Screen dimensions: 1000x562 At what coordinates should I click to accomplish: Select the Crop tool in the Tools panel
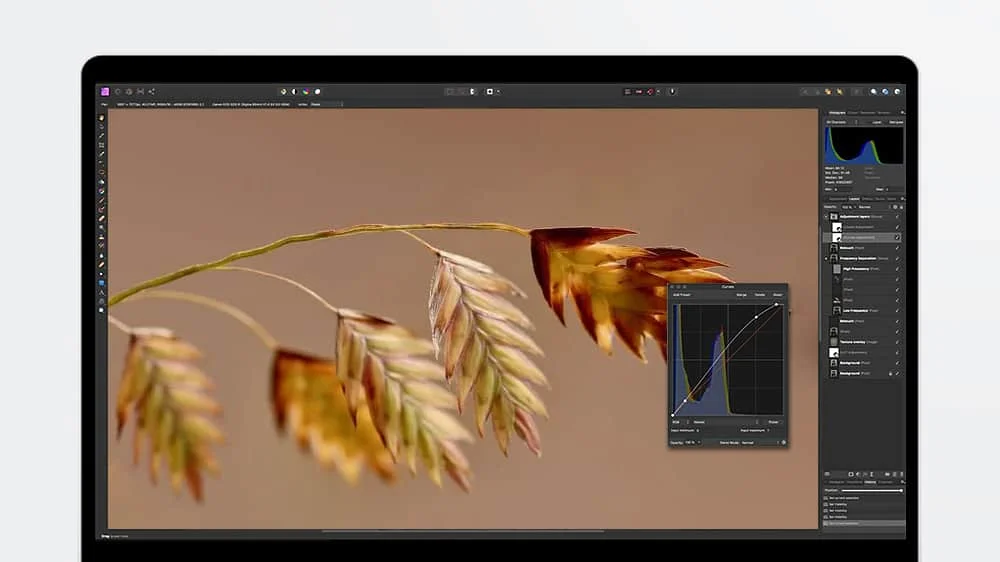(102, 145)
